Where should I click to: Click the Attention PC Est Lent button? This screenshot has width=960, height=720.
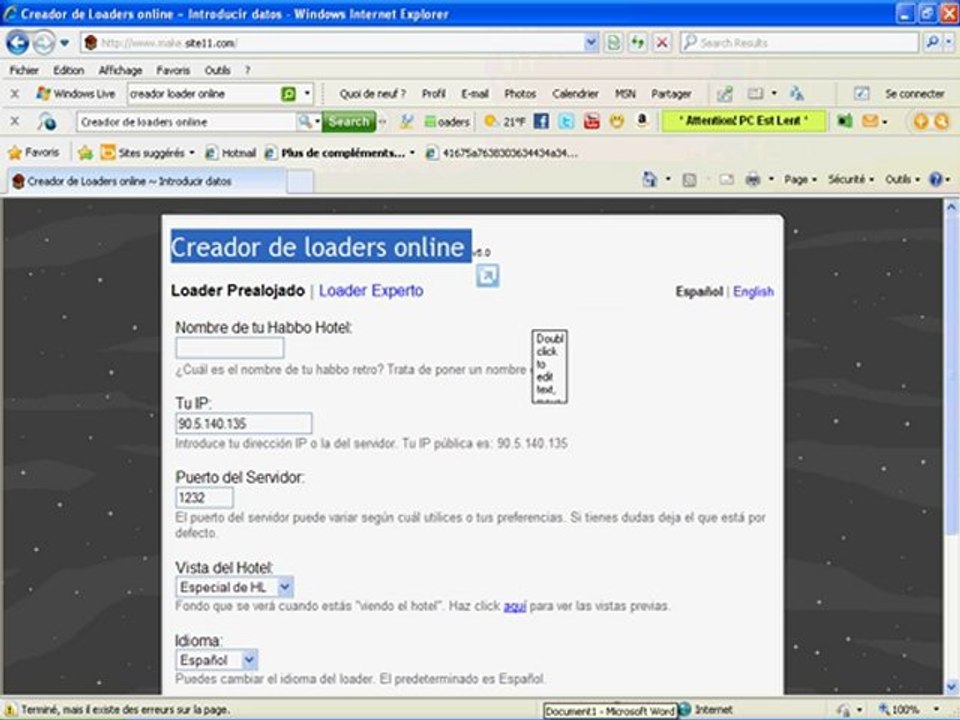[x=743, y=121]
